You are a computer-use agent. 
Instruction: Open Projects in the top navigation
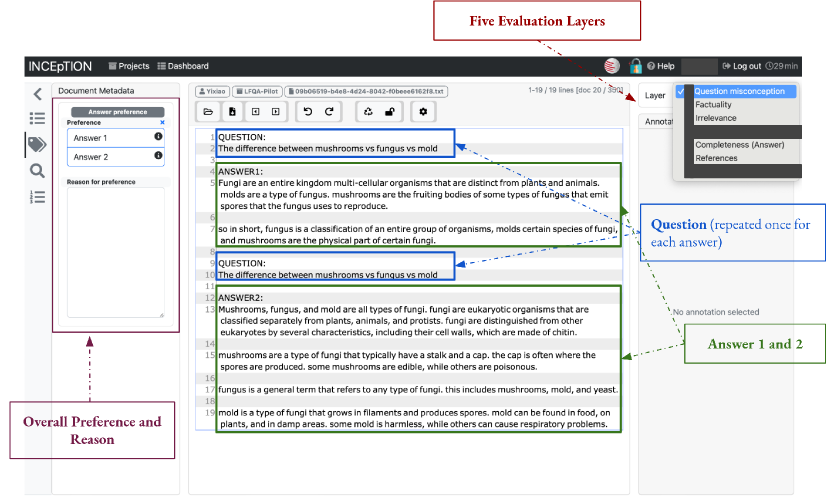tap(128, 66)
